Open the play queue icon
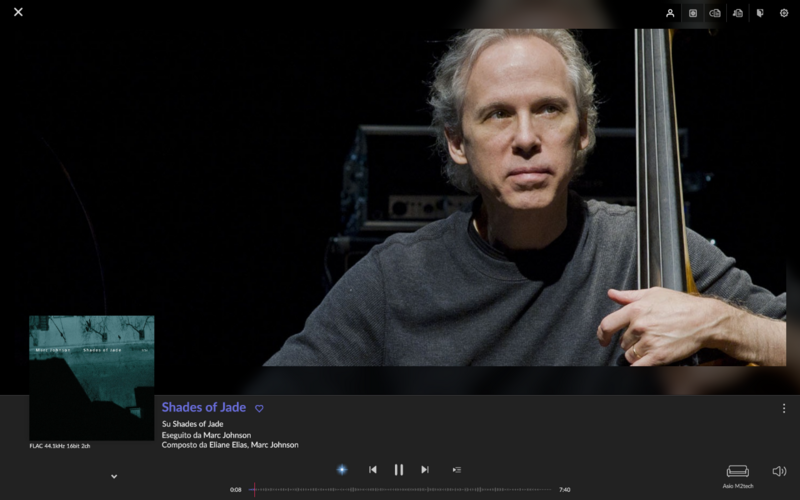The width and height of the screenshot is (800, 500). tap(457, 470)
